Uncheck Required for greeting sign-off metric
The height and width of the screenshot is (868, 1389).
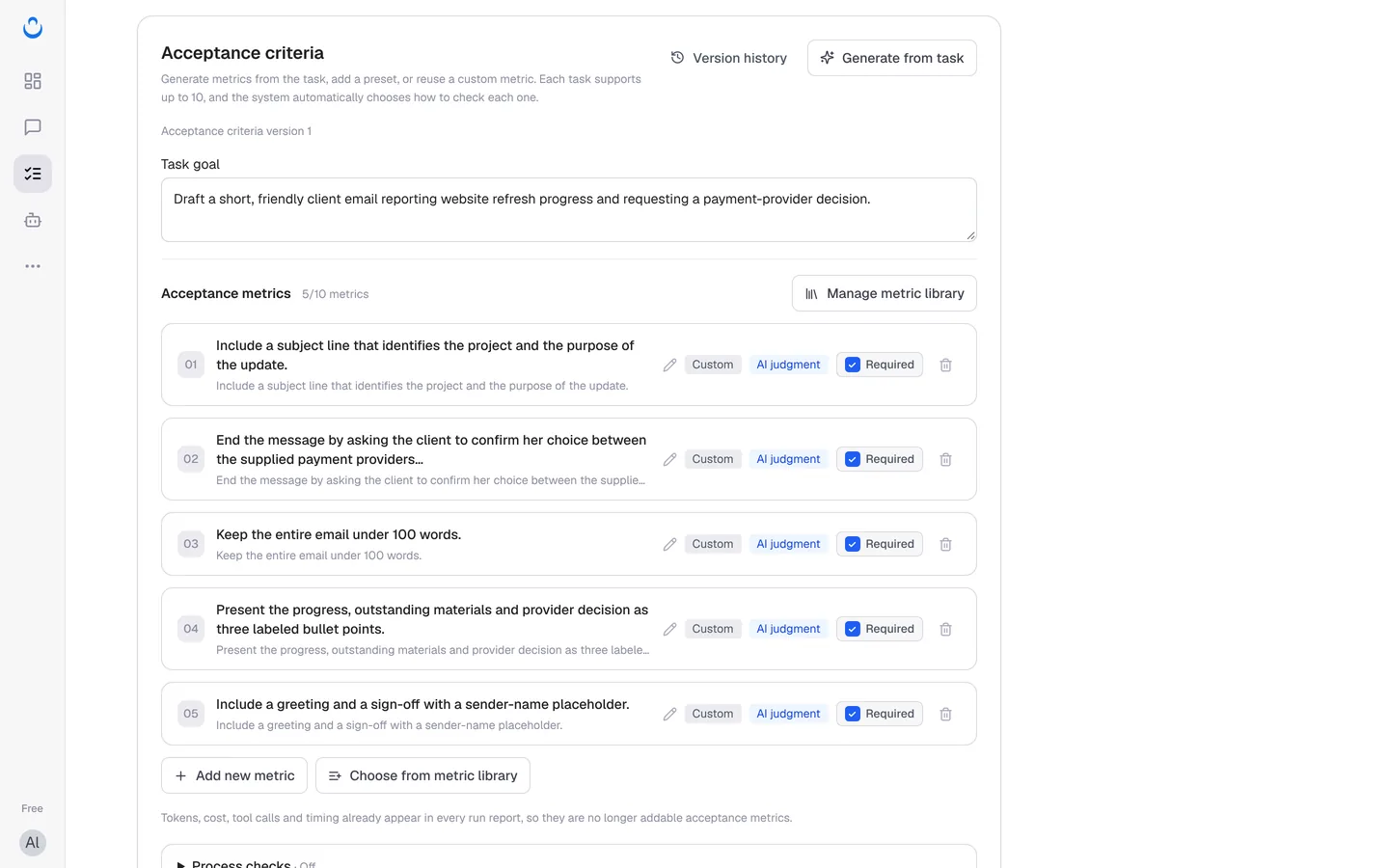853,714
